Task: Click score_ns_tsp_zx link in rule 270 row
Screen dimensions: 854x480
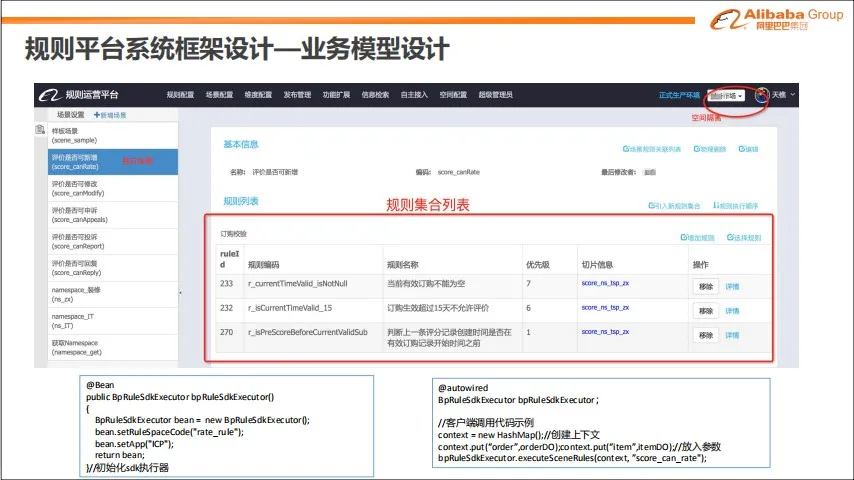Action: [x=605, y=331]
